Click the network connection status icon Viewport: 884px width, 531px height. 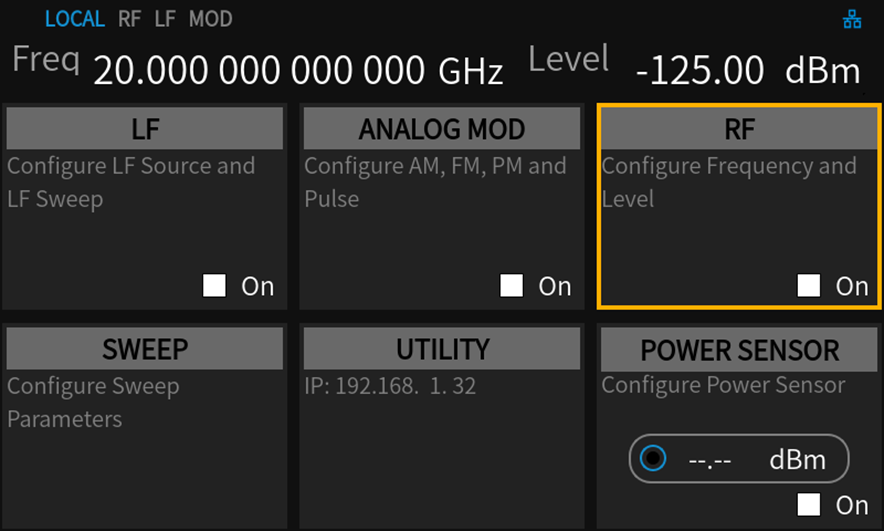tap(852, 19)
